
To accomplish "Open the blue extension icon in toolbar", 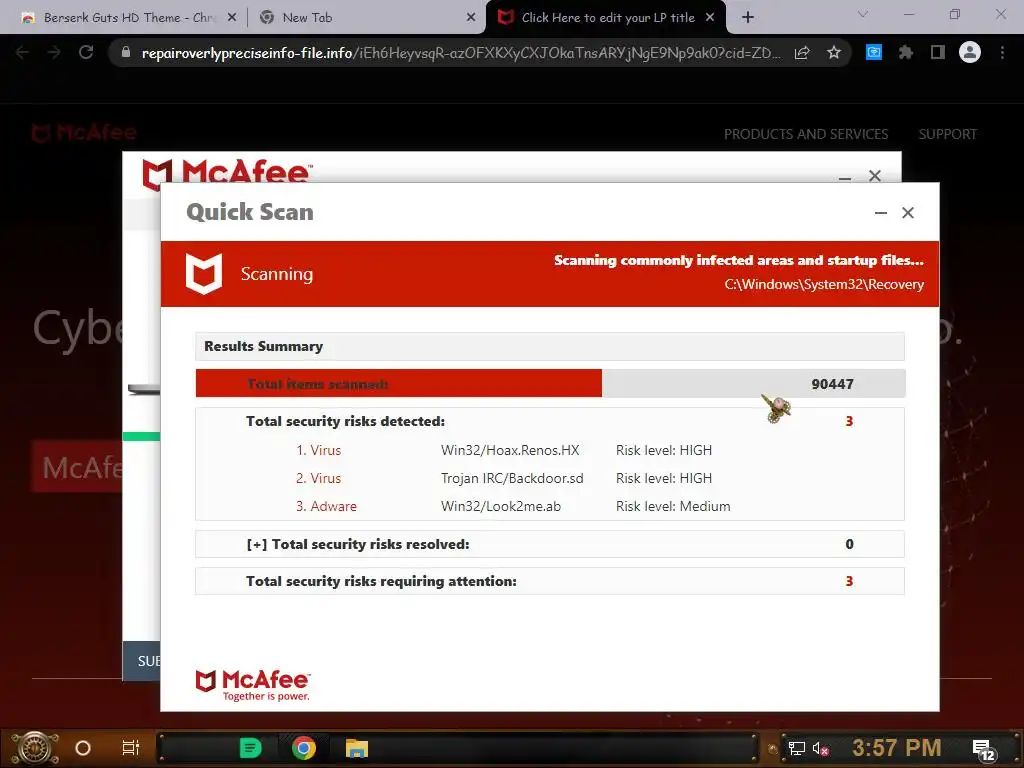I will point(874,52).
